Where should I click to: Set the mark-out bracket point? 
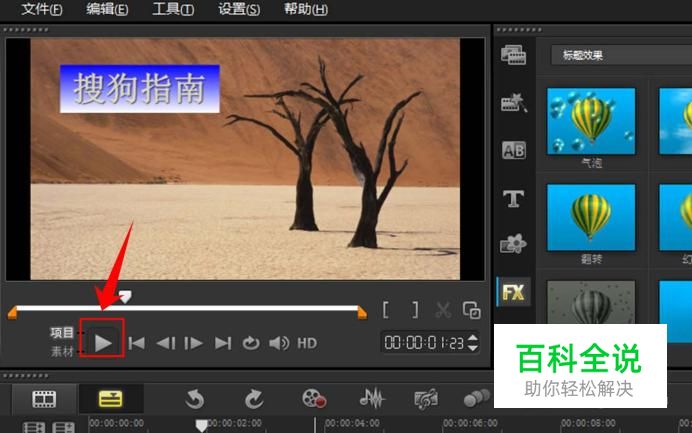pyautogui.click(x=415, y=310)
